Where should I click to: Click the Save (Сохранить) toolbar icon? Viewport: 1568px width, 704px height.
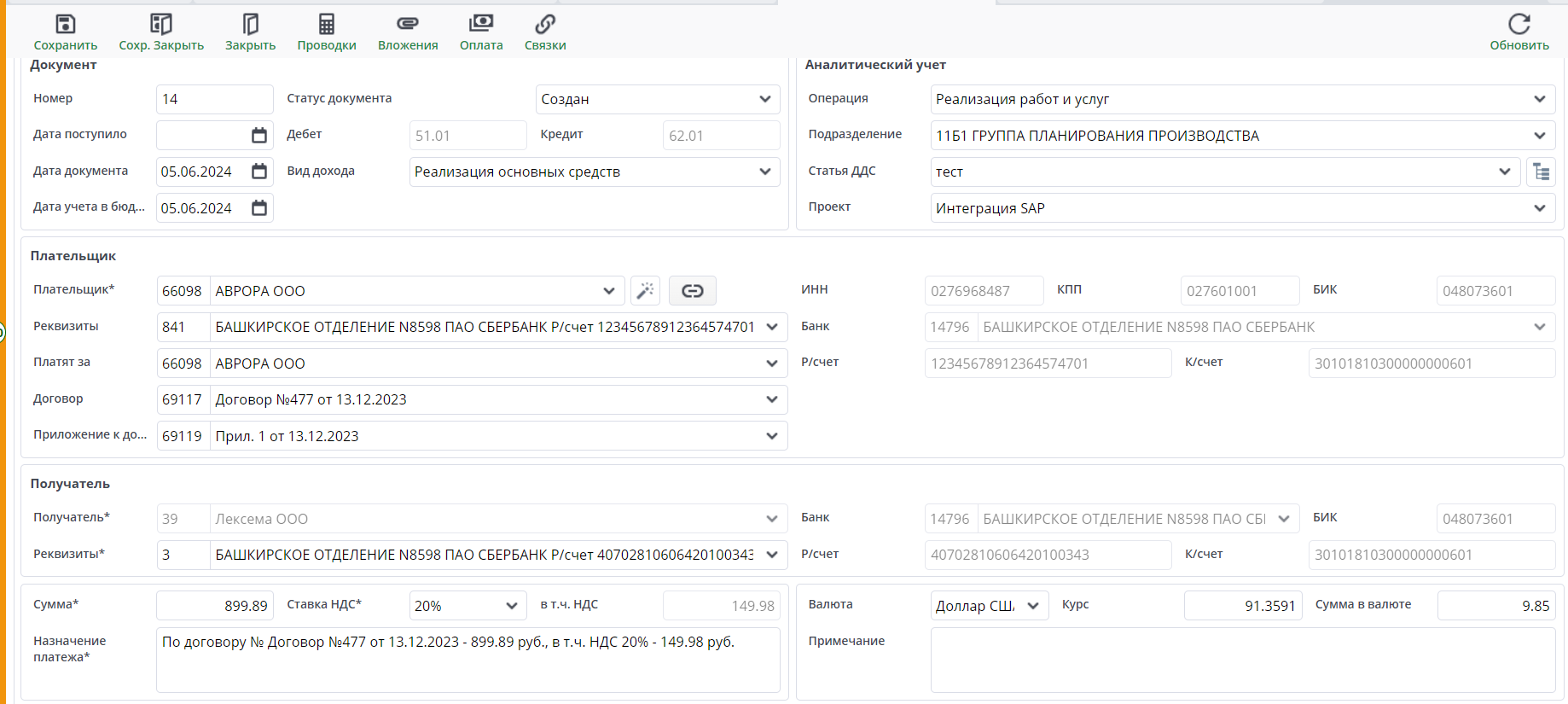coord(65,25)
